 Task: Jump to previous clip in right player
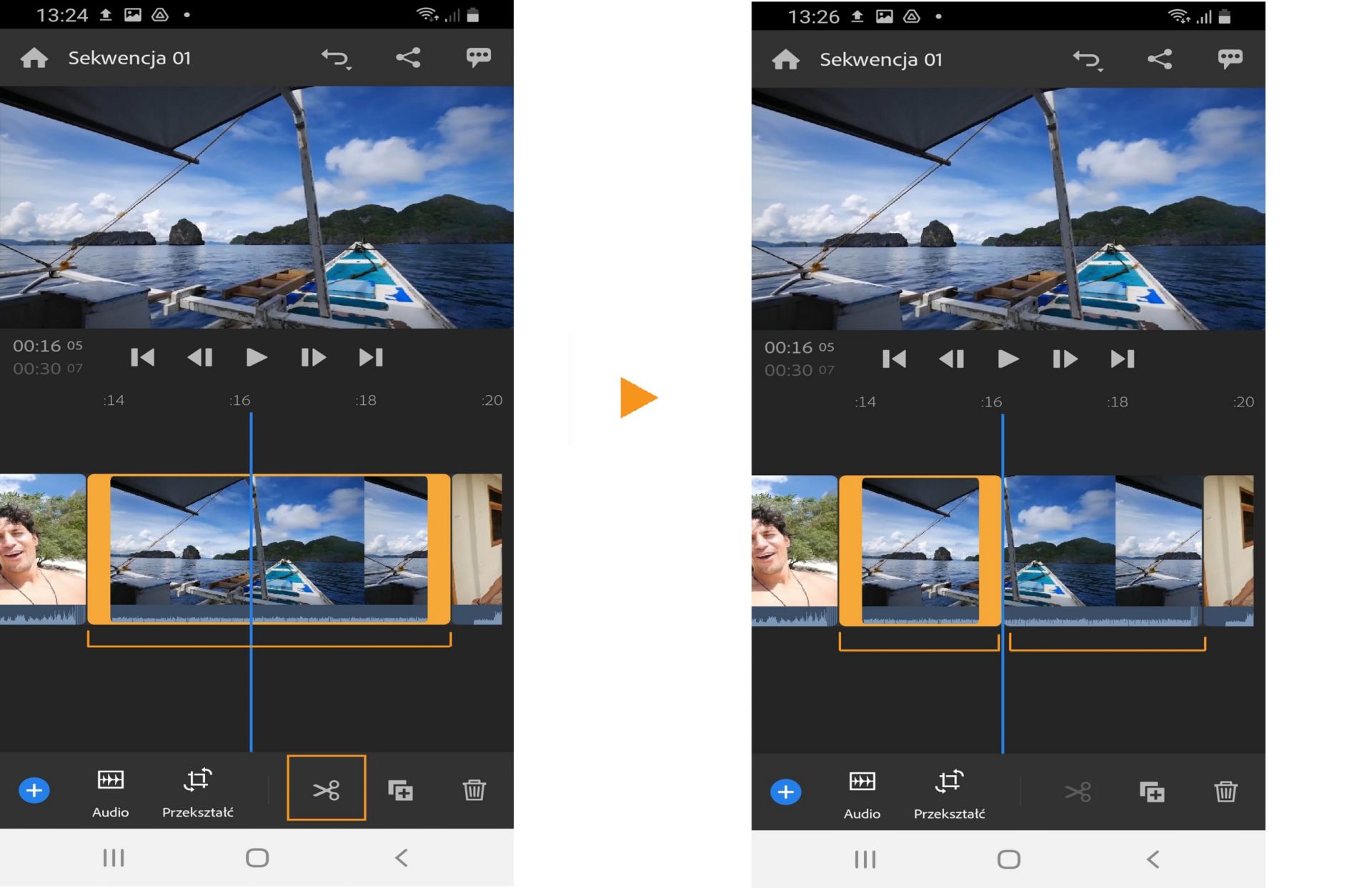(894, 359)
